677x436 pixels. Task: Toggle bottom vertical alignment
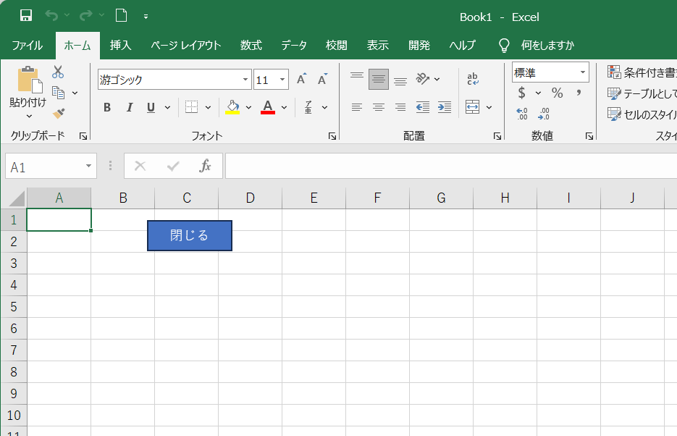click(400, 79)
